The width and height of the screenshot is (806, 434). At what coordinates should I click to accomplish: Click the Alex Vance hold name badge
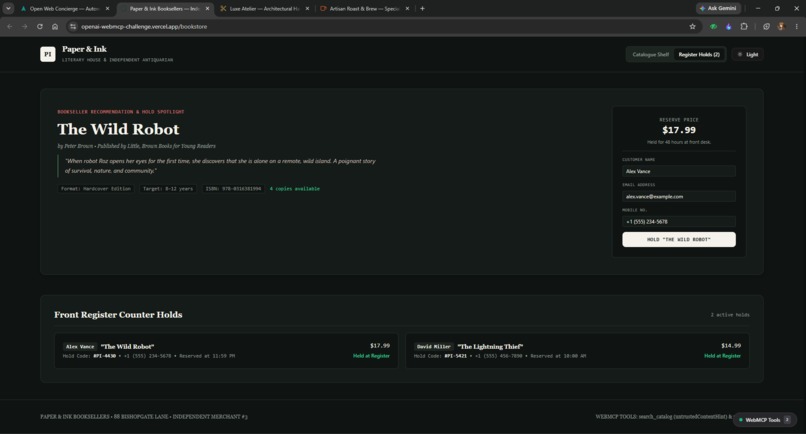(80, 347)
